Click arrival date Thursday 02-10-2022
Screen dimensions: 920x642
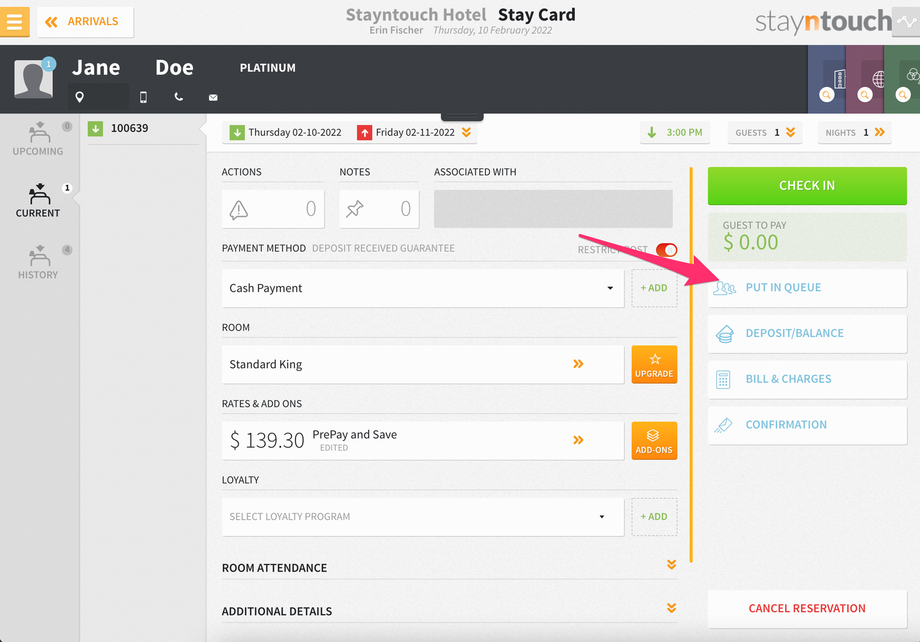point(286,133)
